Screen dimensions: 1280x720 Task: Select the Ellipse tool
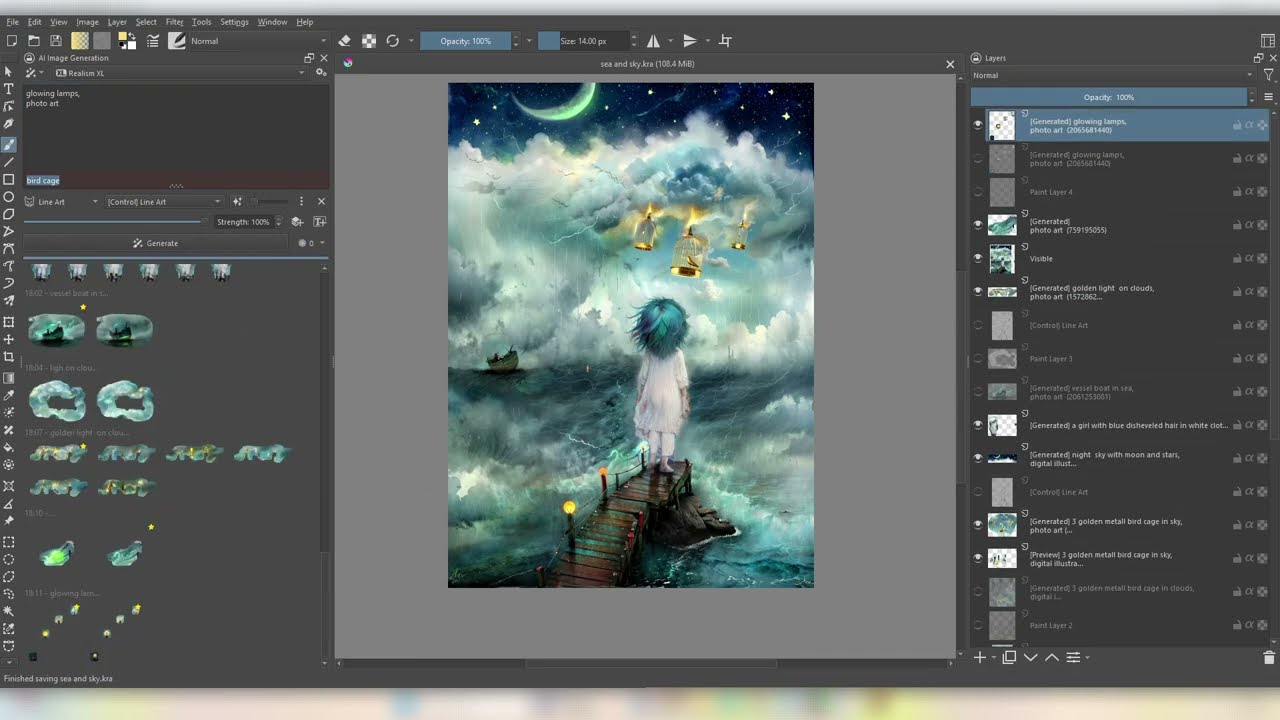9,197
